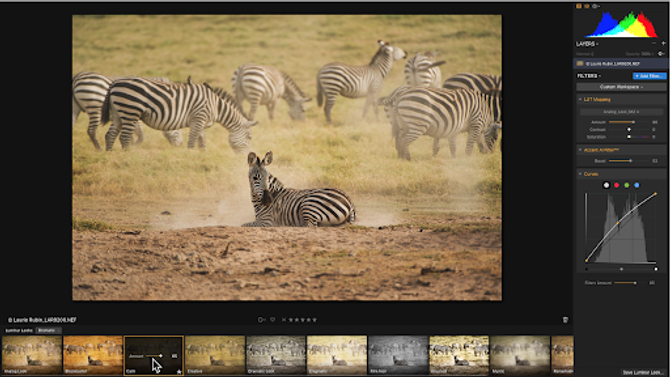Select the red curve channel

point(617,185)
